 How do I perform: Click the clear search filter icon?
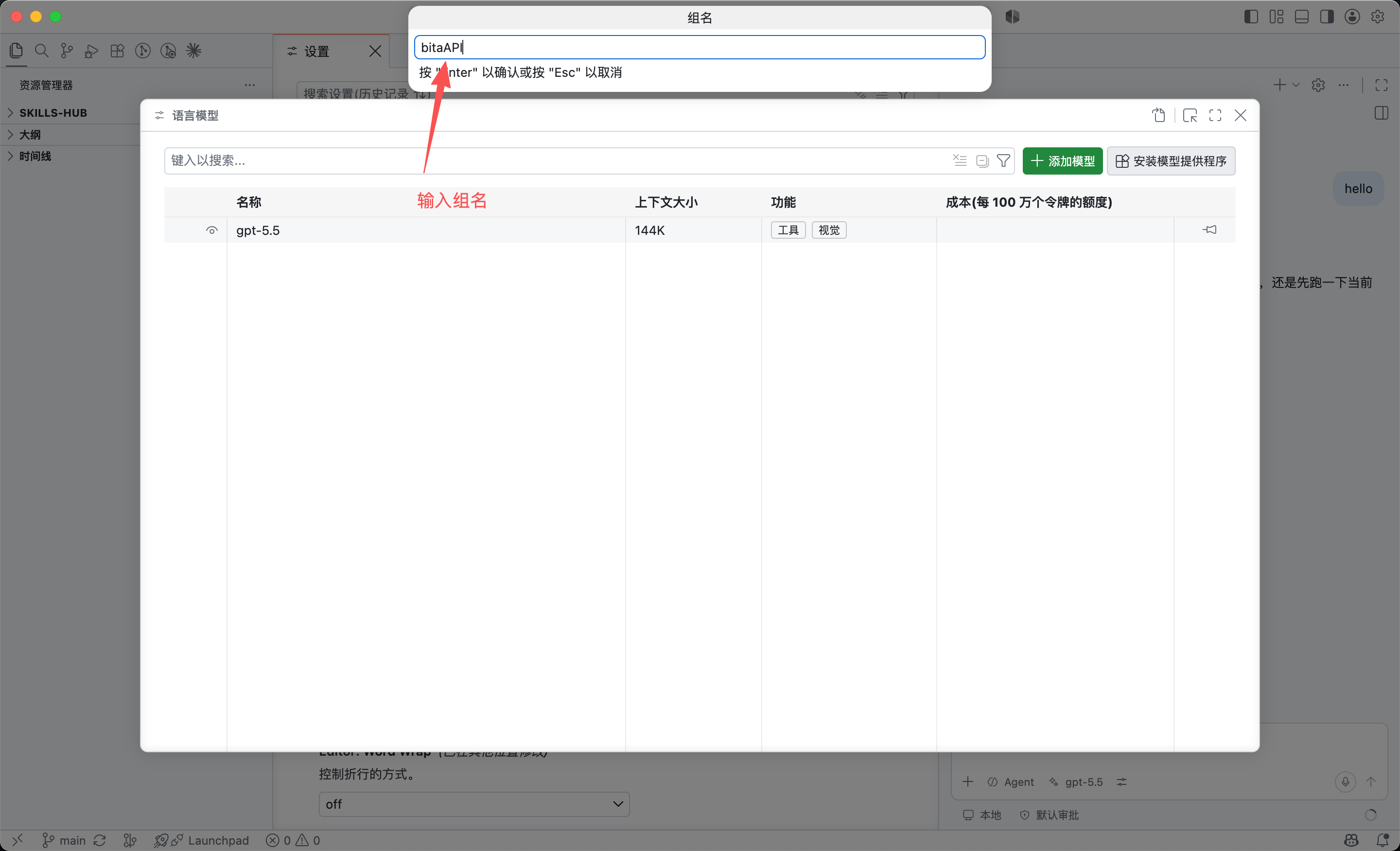coord(960,160)
